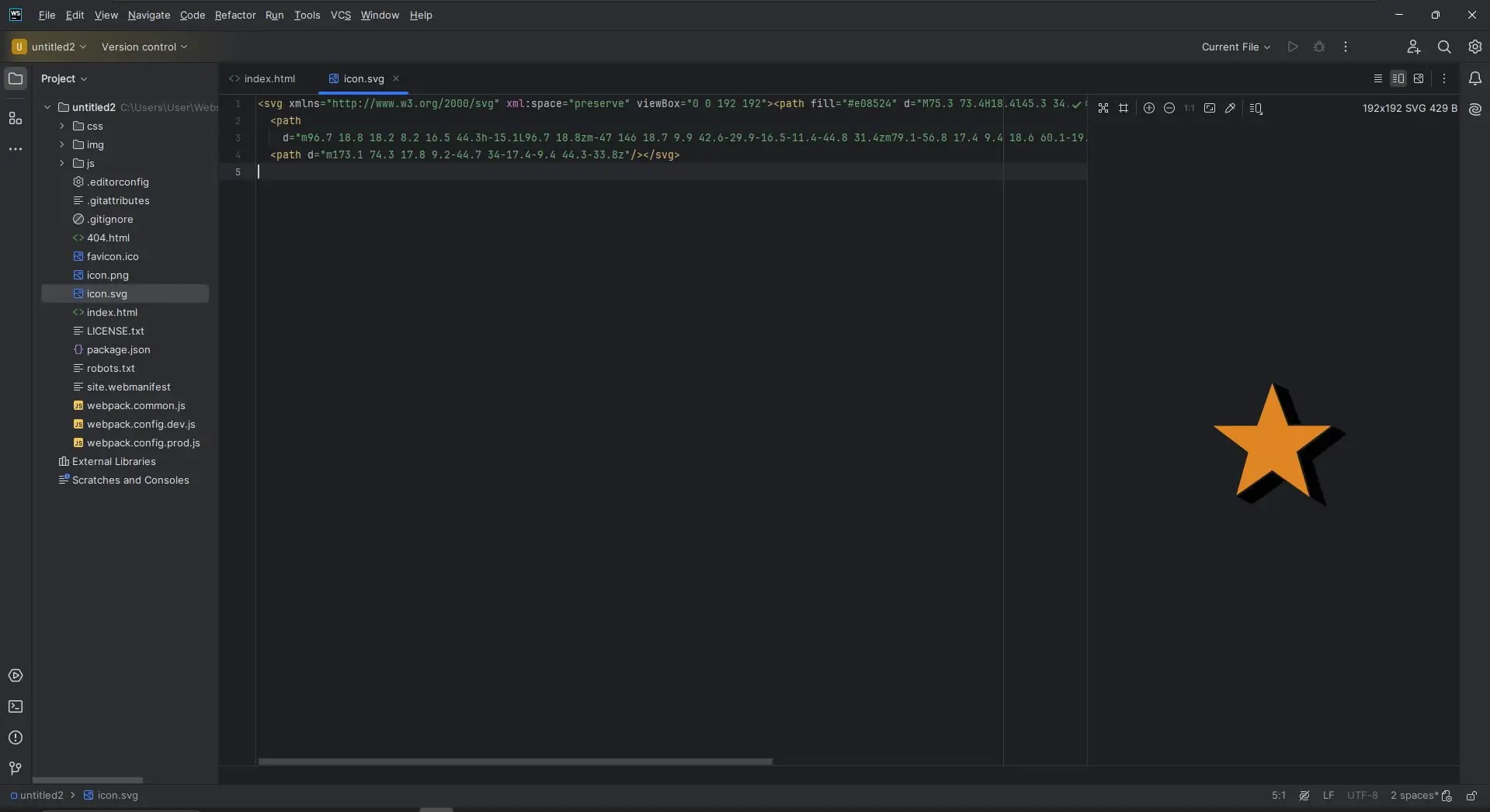
Task: Change LF line separator setting
Action: pos(1328,795)
